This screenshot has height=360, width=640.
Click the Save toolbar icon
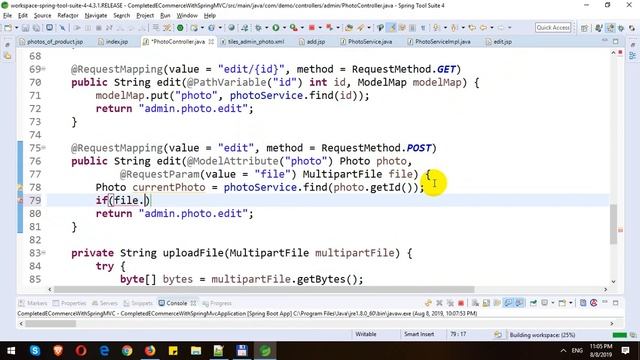coord(25,28)
